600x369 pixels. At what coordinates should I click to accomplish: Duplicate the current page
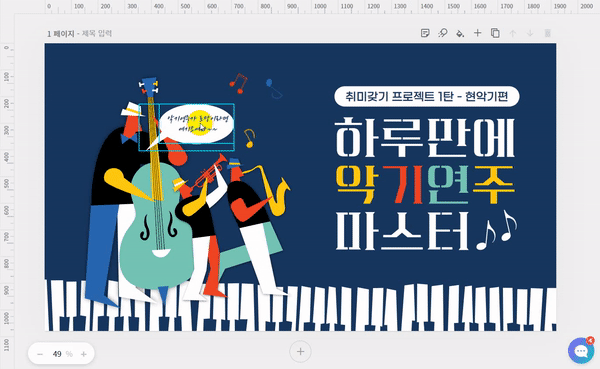pos(495,33)
